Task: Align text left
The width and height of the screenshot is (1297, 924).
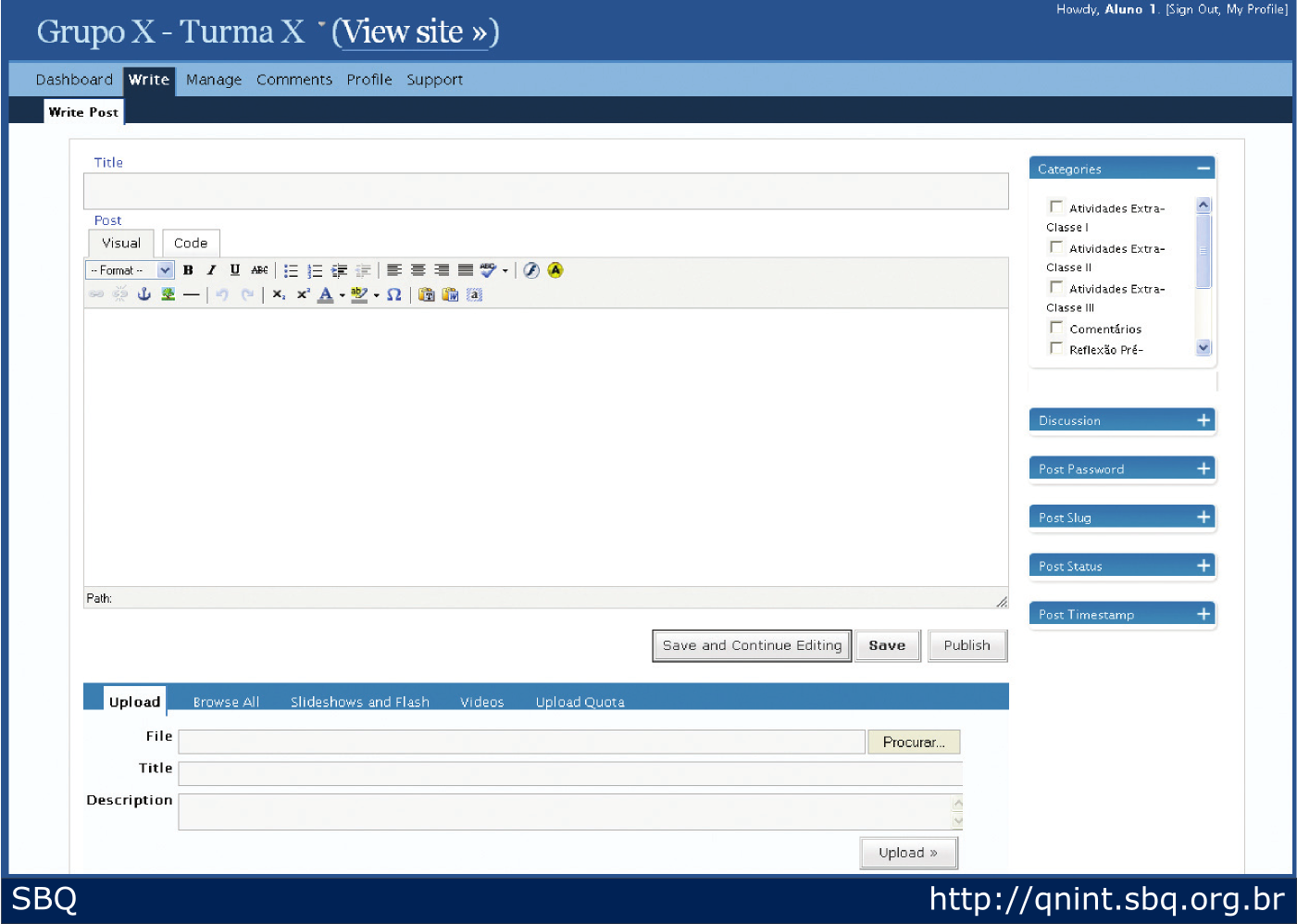Action: [394, 270]
